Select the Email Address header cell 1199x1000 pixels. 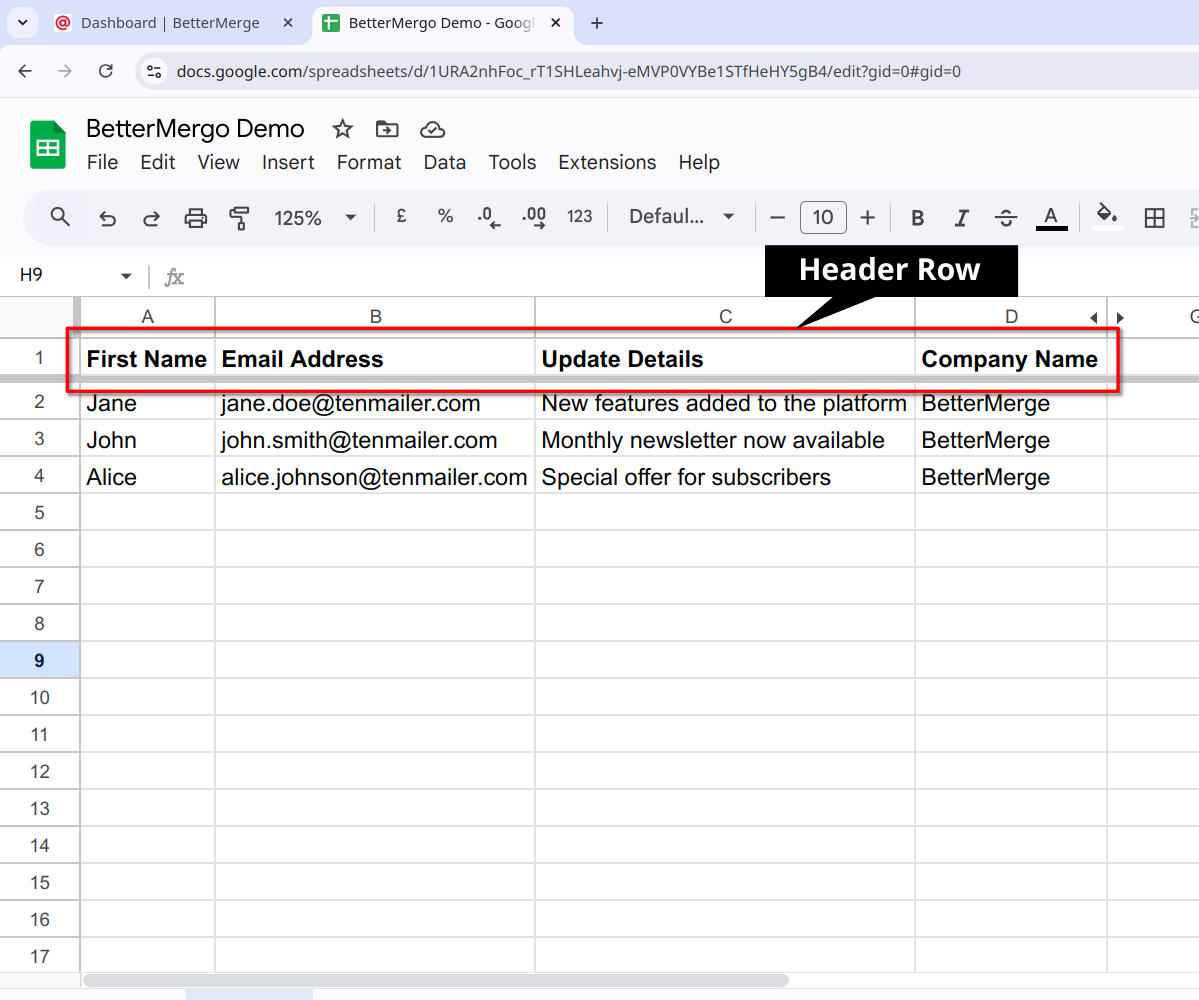(x=375, y=359)
